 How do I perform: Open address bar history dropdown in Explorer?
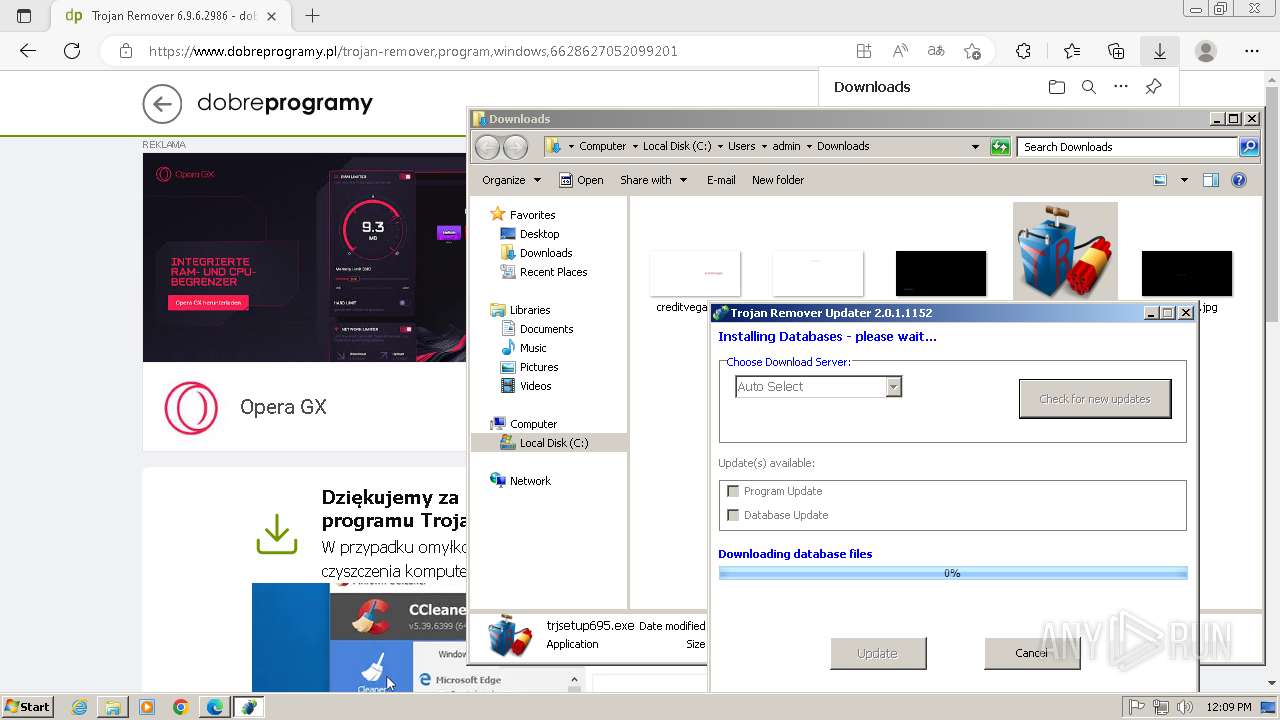pos(975,146)
